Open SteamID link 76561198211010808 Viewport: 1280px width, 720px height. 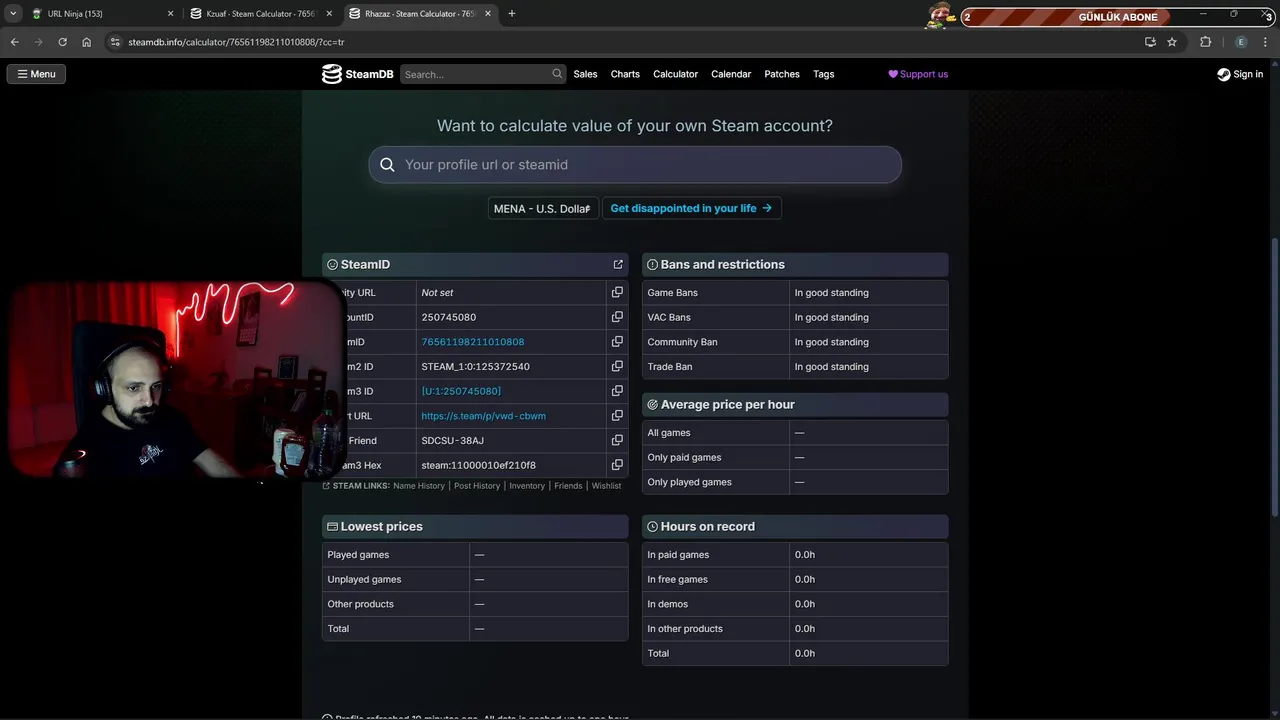473,342
